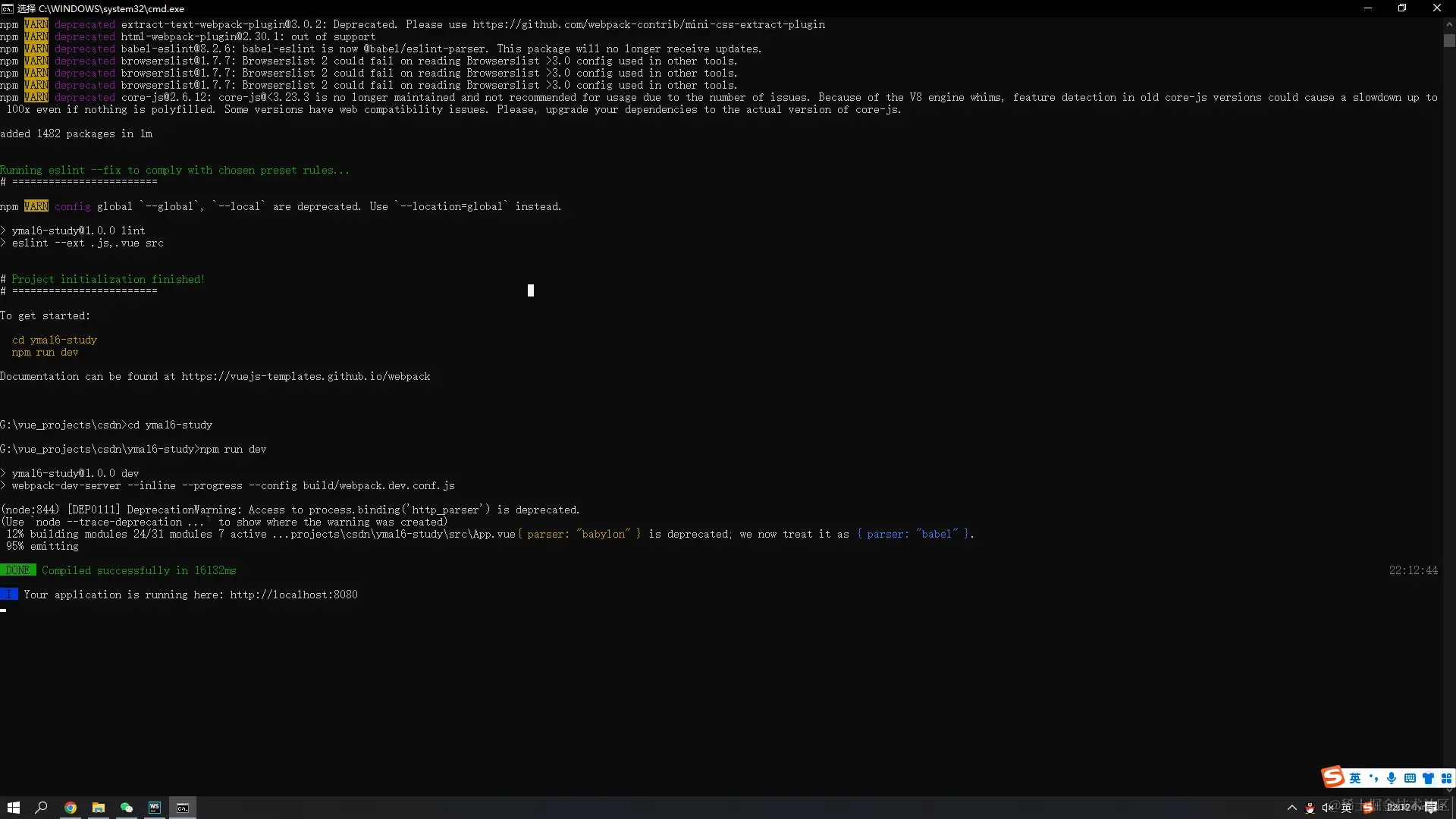Click the Sogou keyboard icon in IME bar

1410,778
